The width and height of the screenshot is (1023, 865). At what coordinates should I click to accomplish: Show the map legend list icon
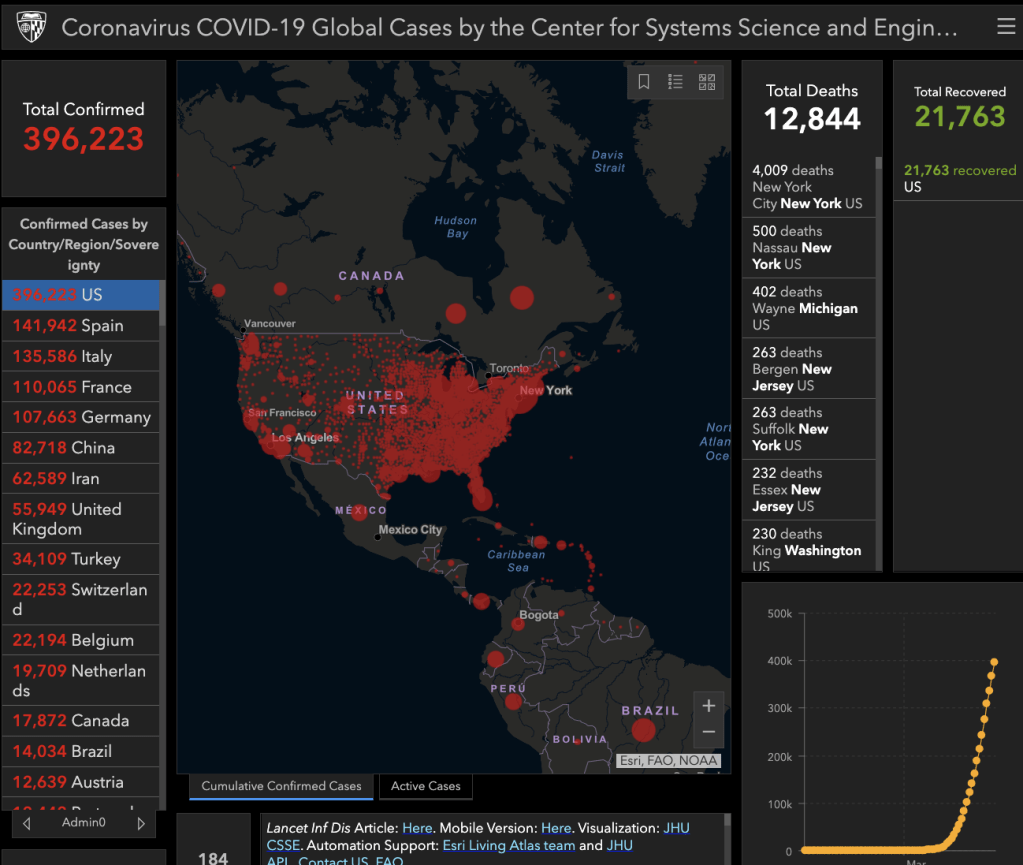tap(675, 82)
